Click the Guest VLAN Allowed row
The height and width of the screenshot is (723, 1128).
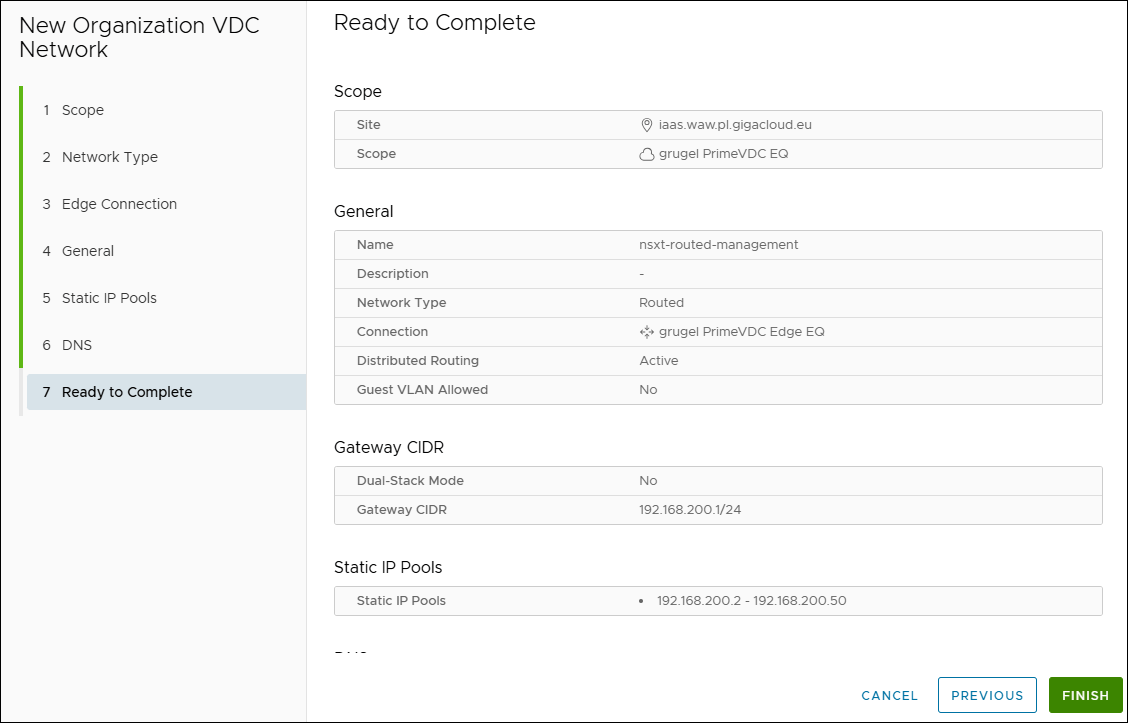pos(717,390)
